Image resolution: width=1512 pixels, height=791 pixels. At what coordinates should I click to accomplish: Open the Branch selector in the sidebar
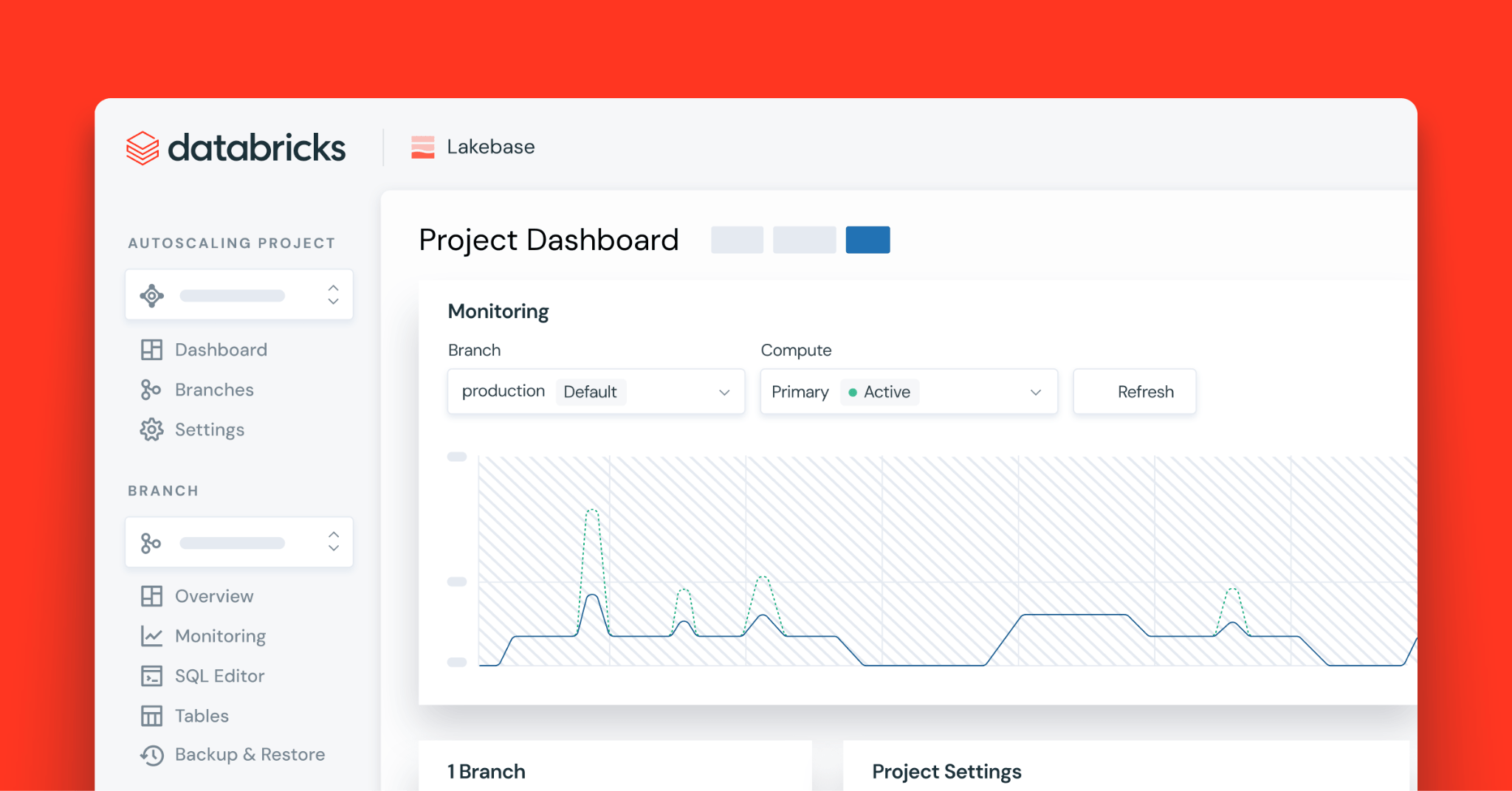point(239,542)
